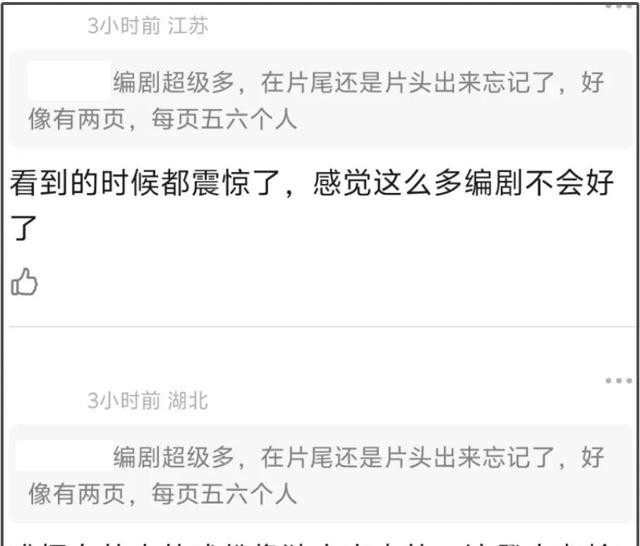Tap 像有两页 line in the second quoted block
640x546 pixels.
(162, 494)
